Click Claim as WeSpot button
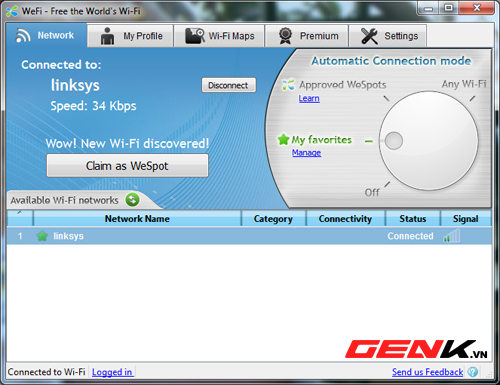 (127, 166)
